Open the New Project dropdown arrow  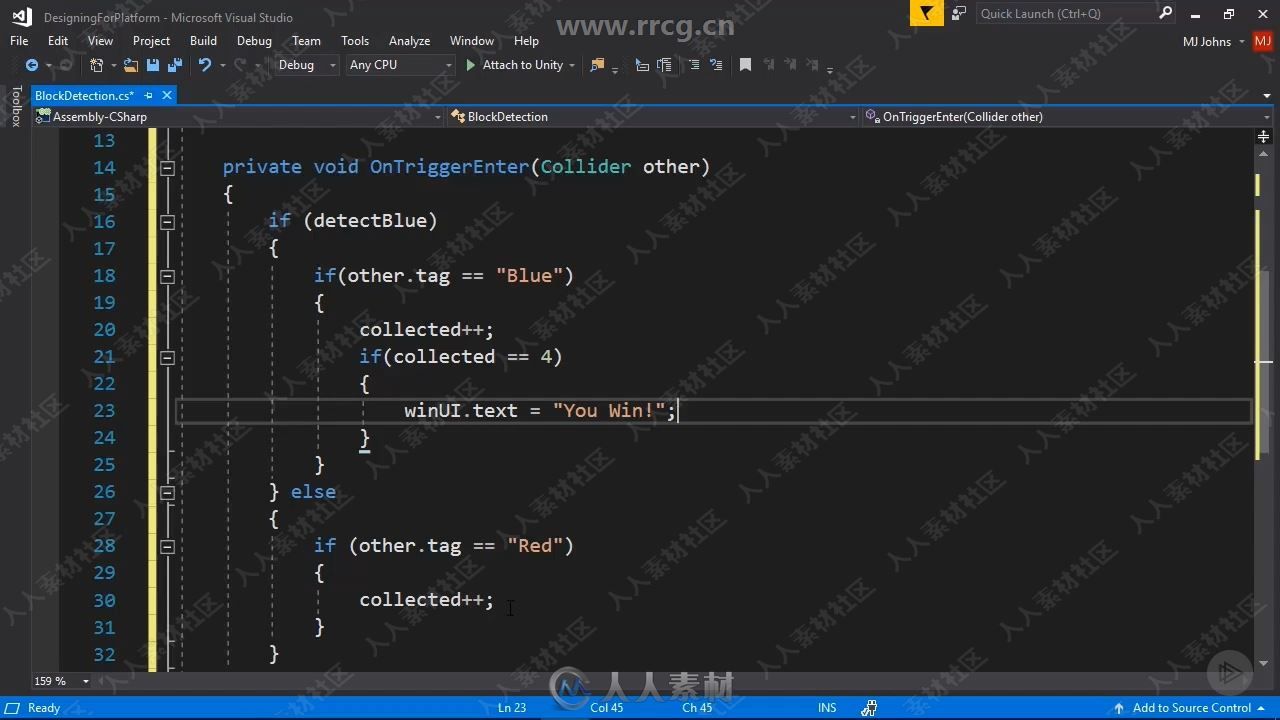point(113,65)
